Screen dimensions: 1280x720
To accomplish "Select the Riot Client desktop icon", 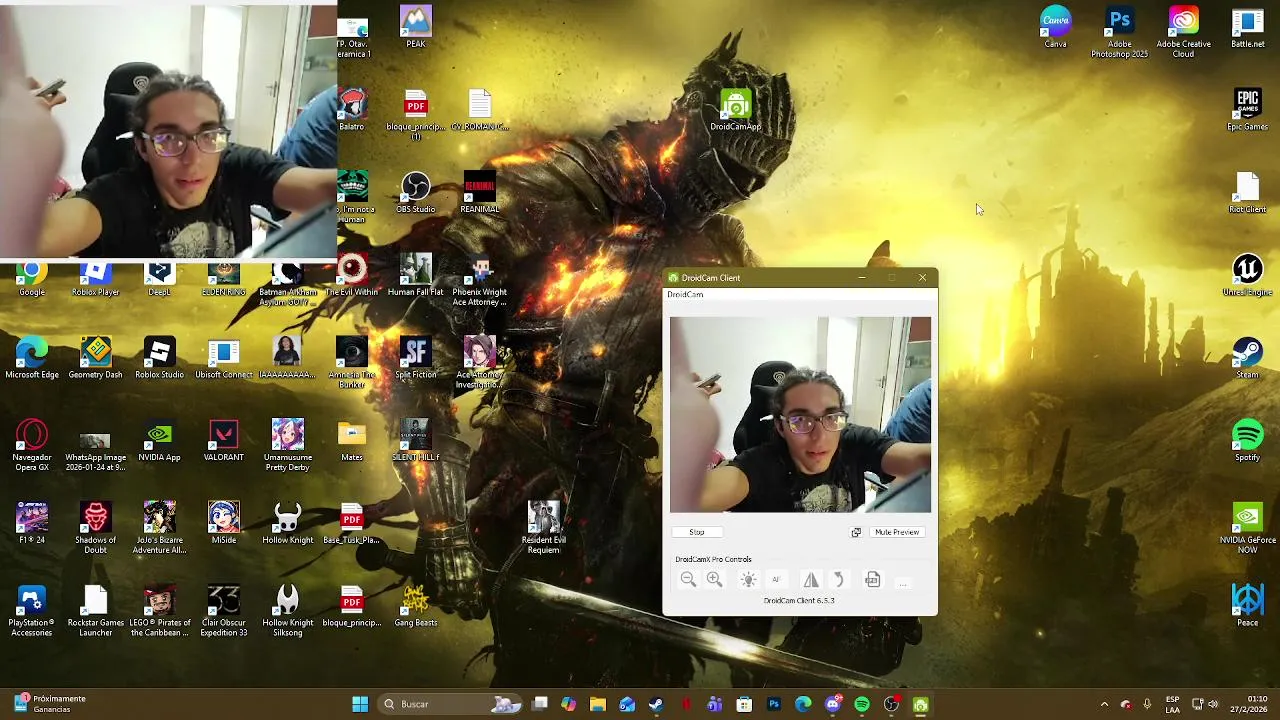I will point(1248,193).
